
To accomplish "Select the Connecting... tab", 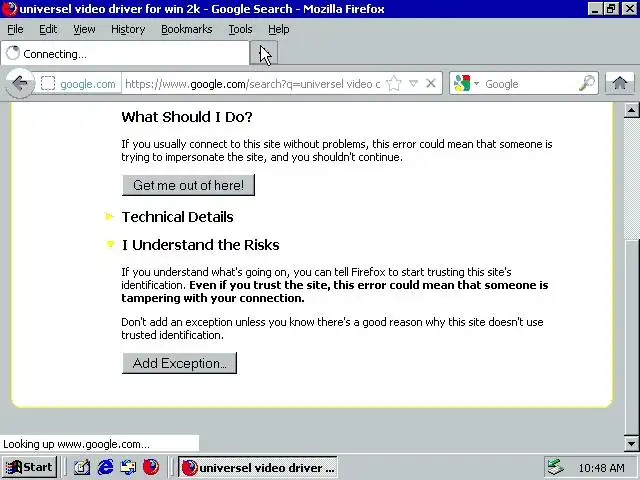I will [125, 53].
